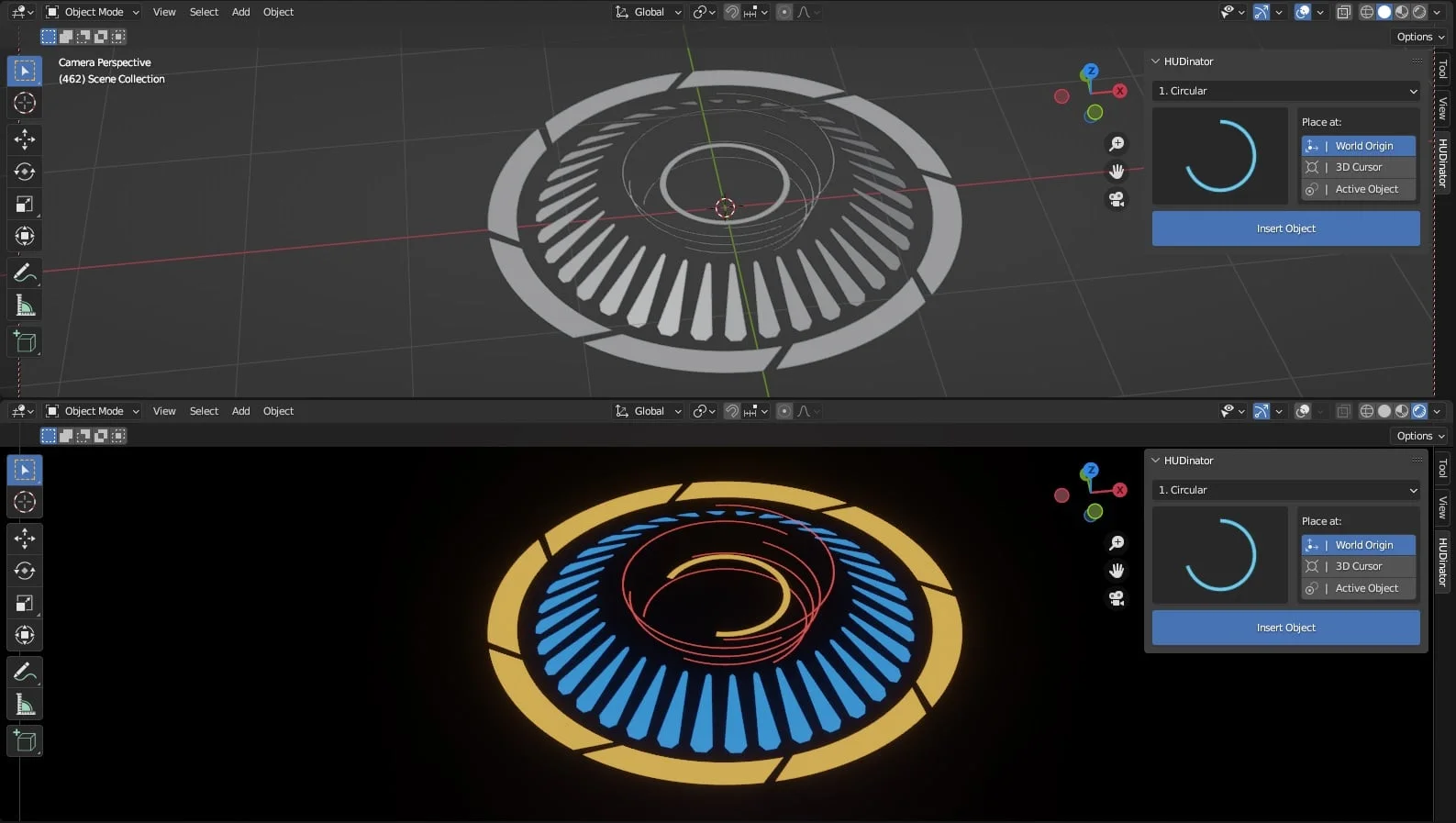Viewport: 1456px width, 823px height.
Task: Click pan hand icon in bottom viewport
Action: pos(1117,571)
